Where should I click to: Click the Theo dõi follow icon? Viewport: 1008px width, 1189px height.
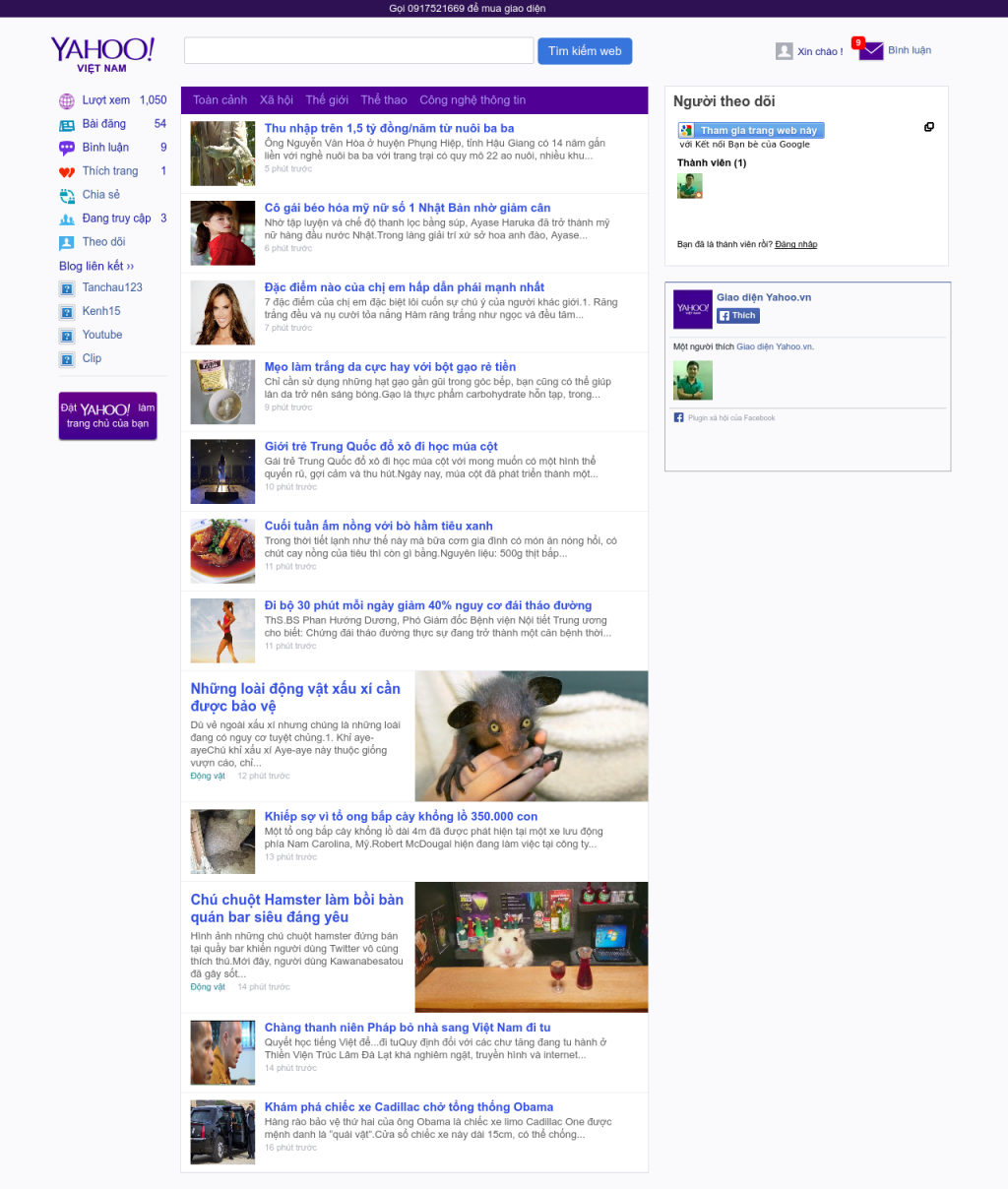coord(66,241)
